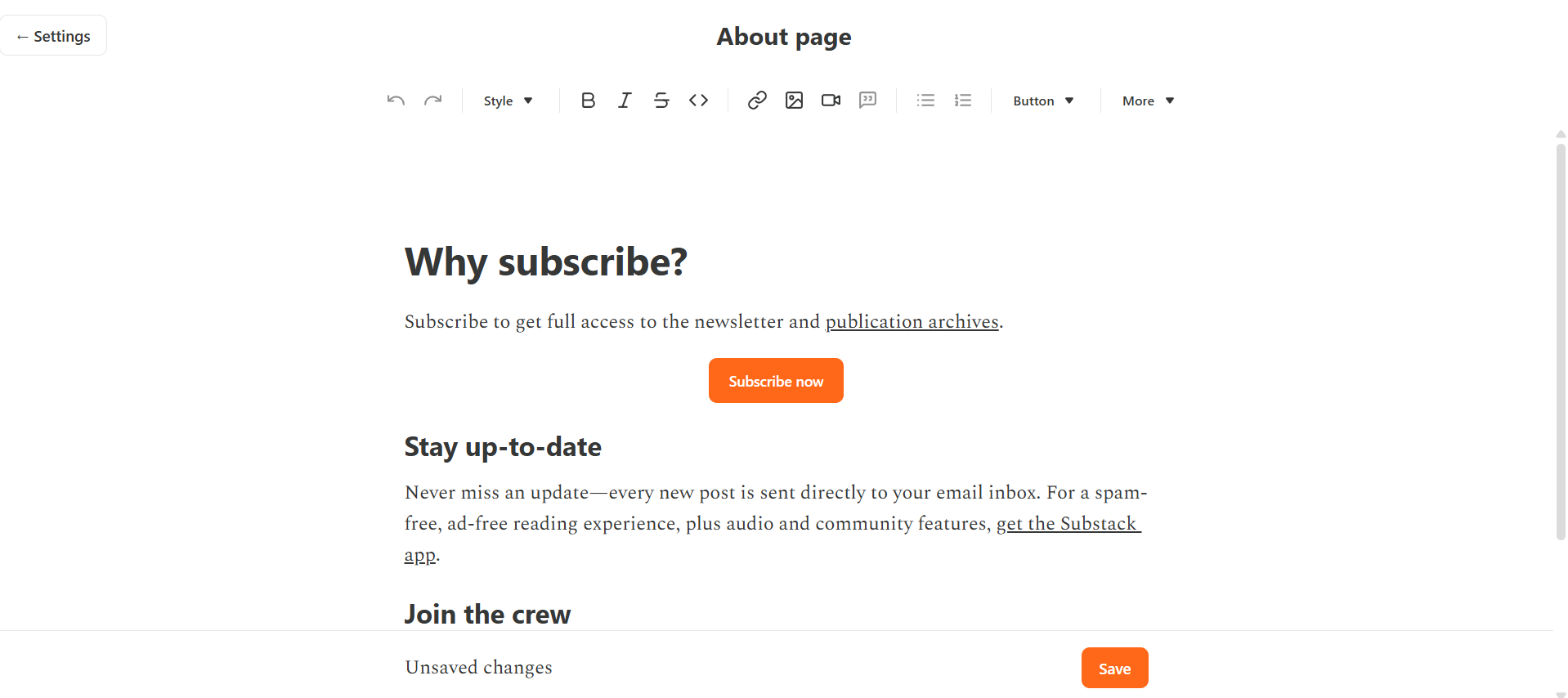Create a bulleted list

pos(925,100)
